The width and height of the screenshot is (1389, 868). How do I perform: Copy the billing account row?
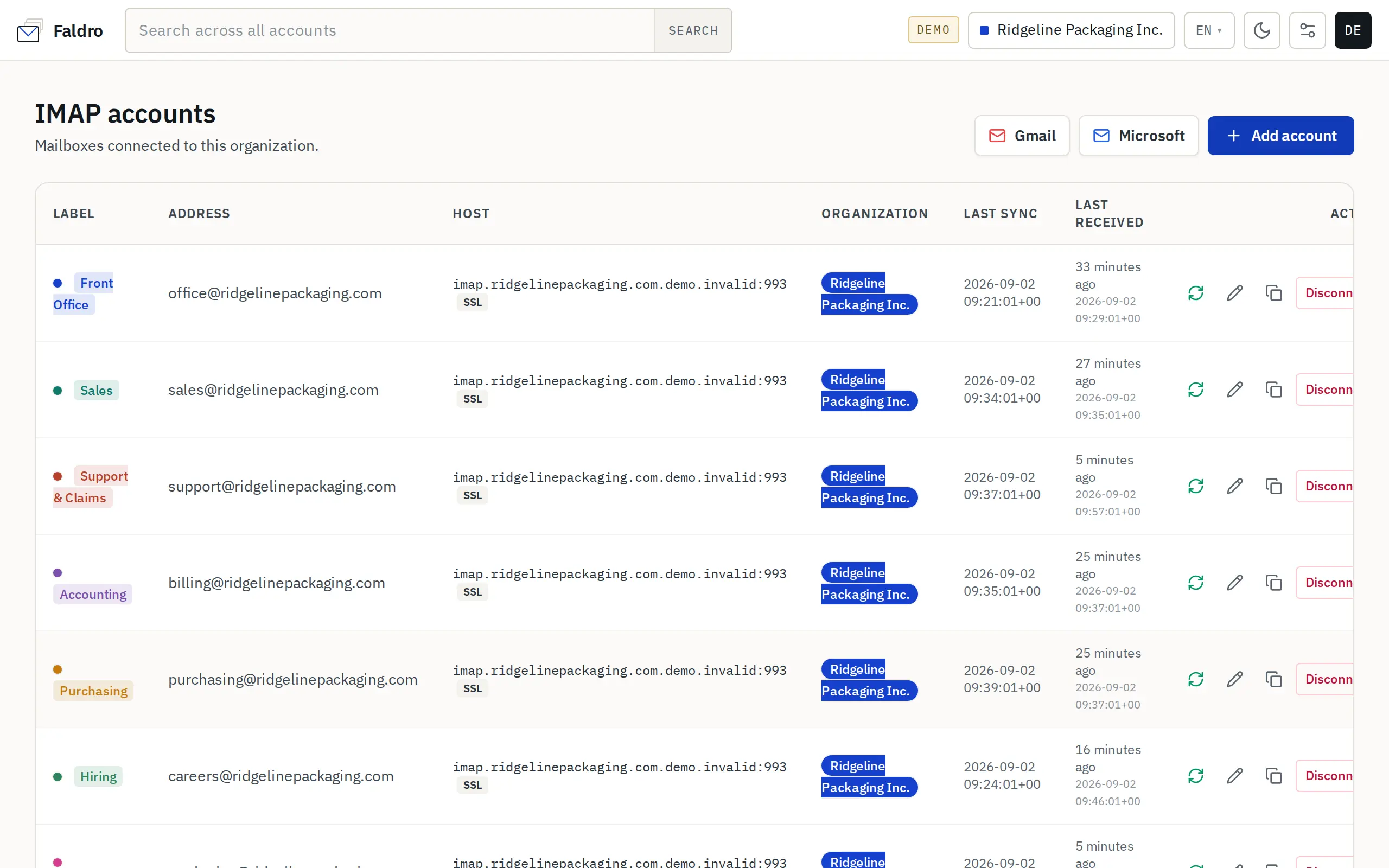coord(1273,583)
